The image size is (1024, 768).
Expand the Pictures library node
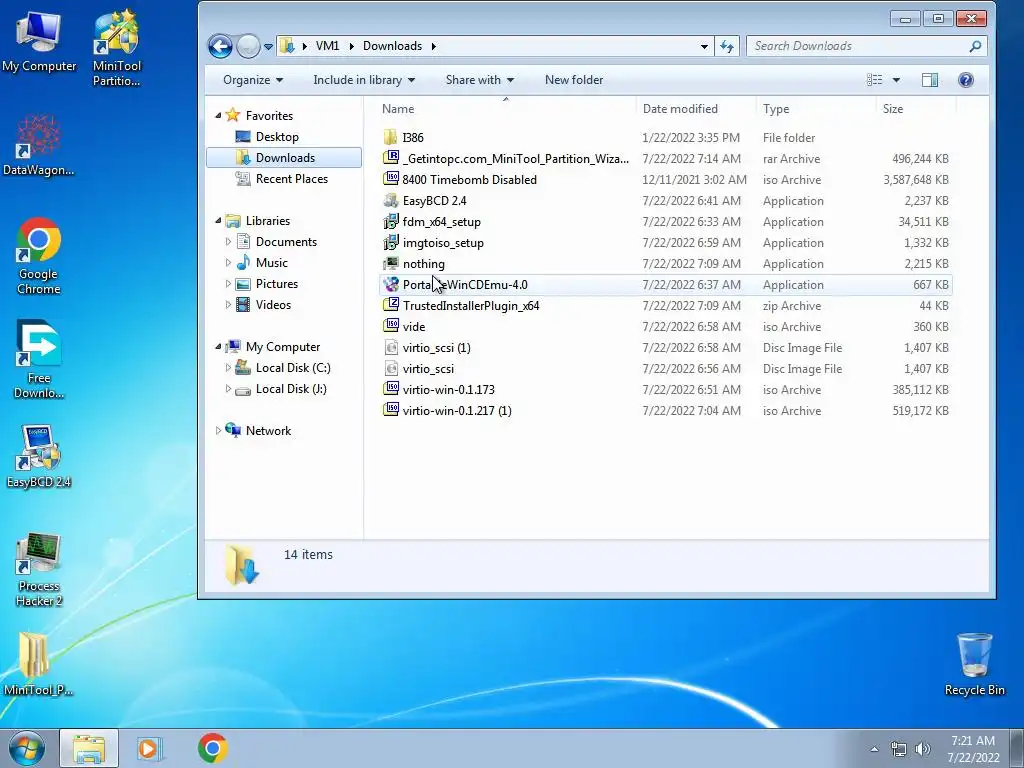[x=228, y=283]
